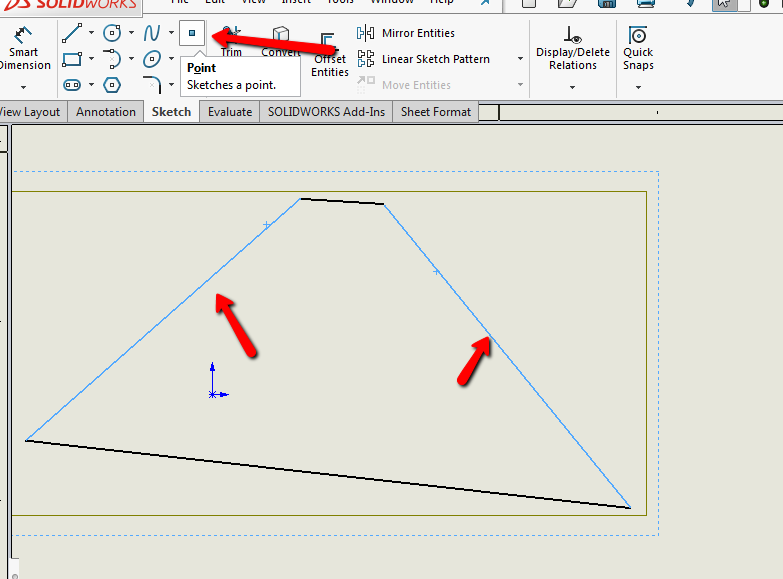Open the Evaluate tab

230,111
